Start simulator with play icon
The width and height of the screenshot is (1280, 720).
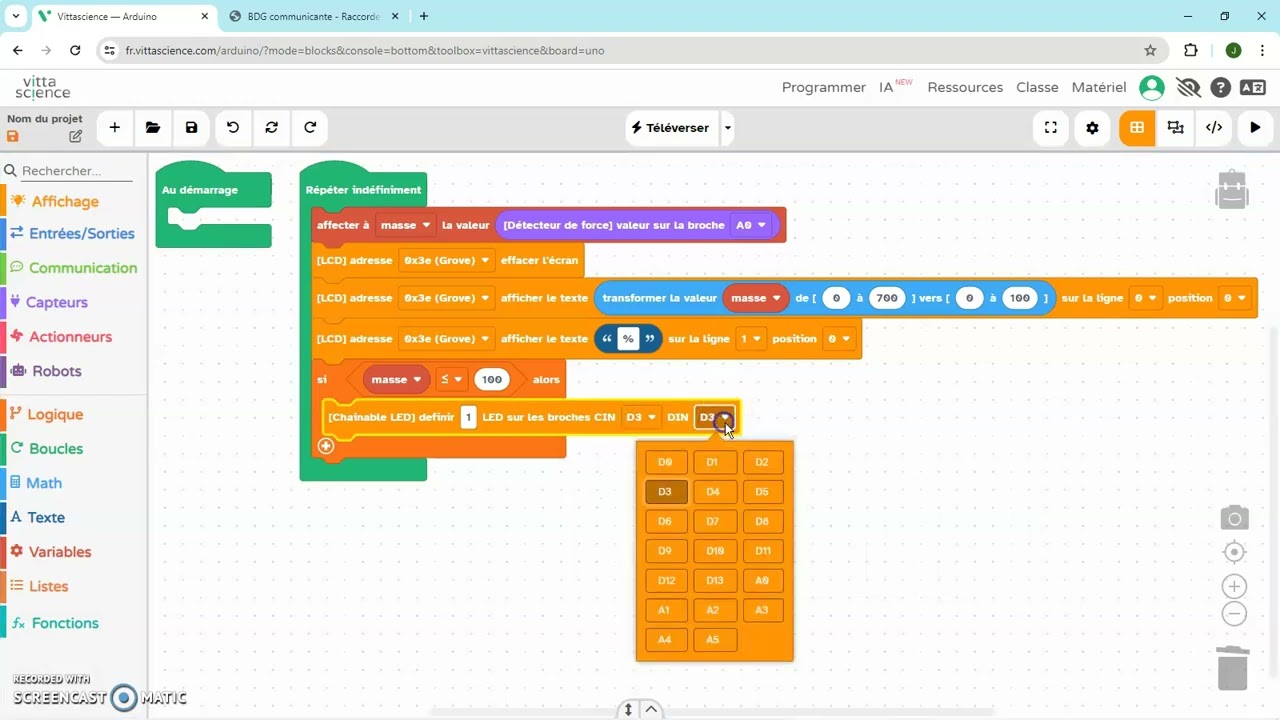coord(1255,128)
